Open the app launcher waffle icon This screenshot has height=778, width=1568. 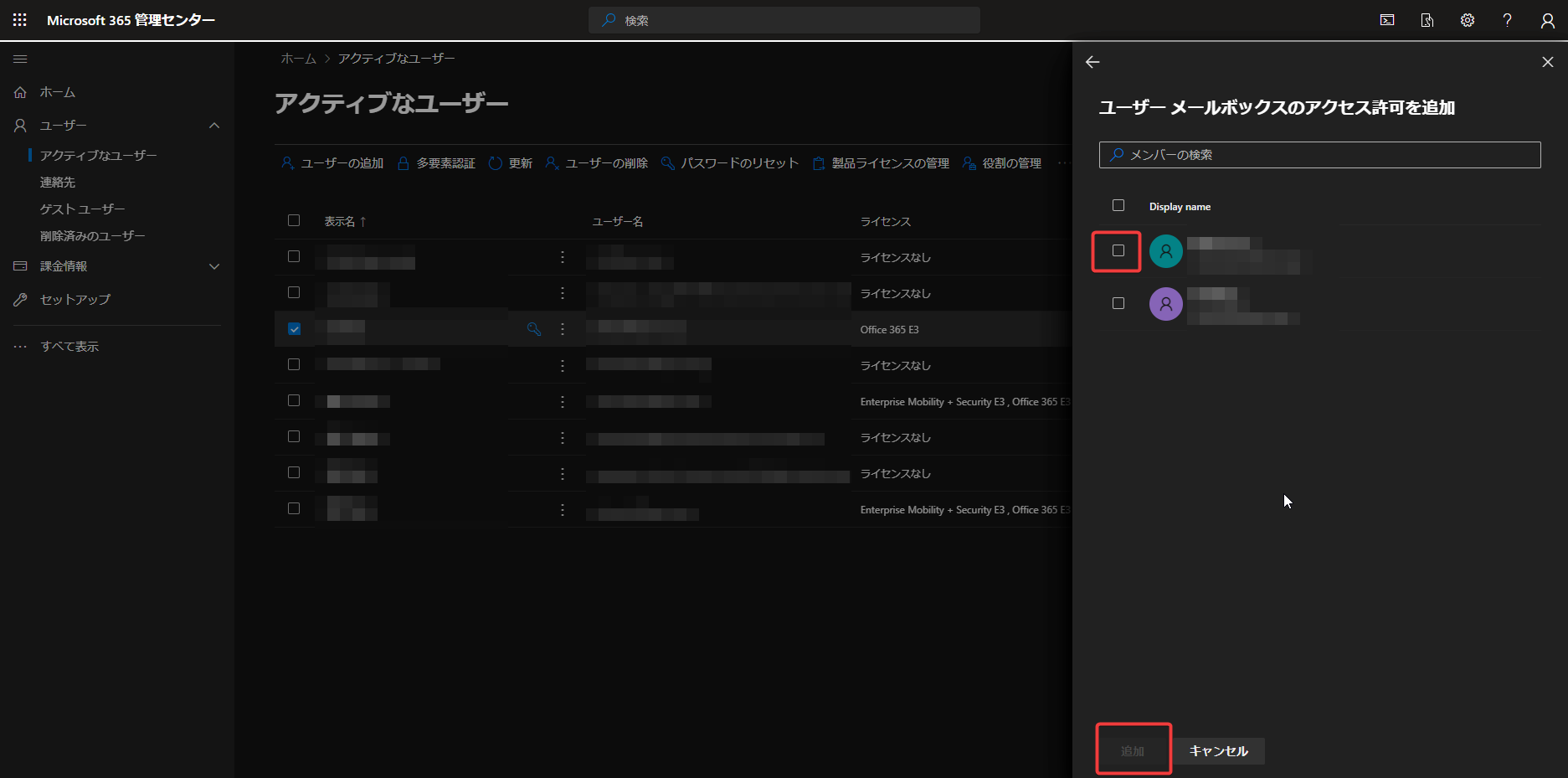point(20,20)
